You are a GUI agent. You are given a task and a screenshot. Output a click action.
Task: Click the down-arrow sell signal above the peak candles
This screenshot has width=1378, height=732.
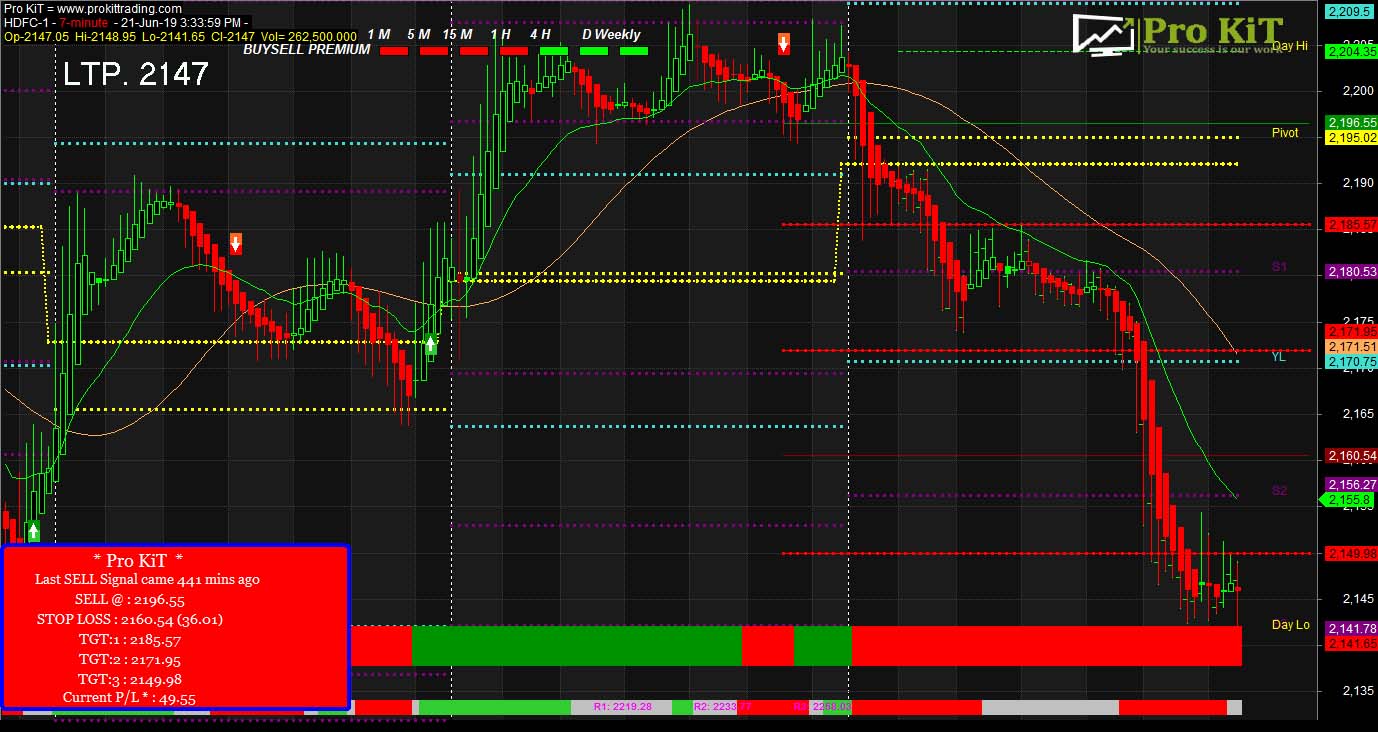tap(784, 43)
